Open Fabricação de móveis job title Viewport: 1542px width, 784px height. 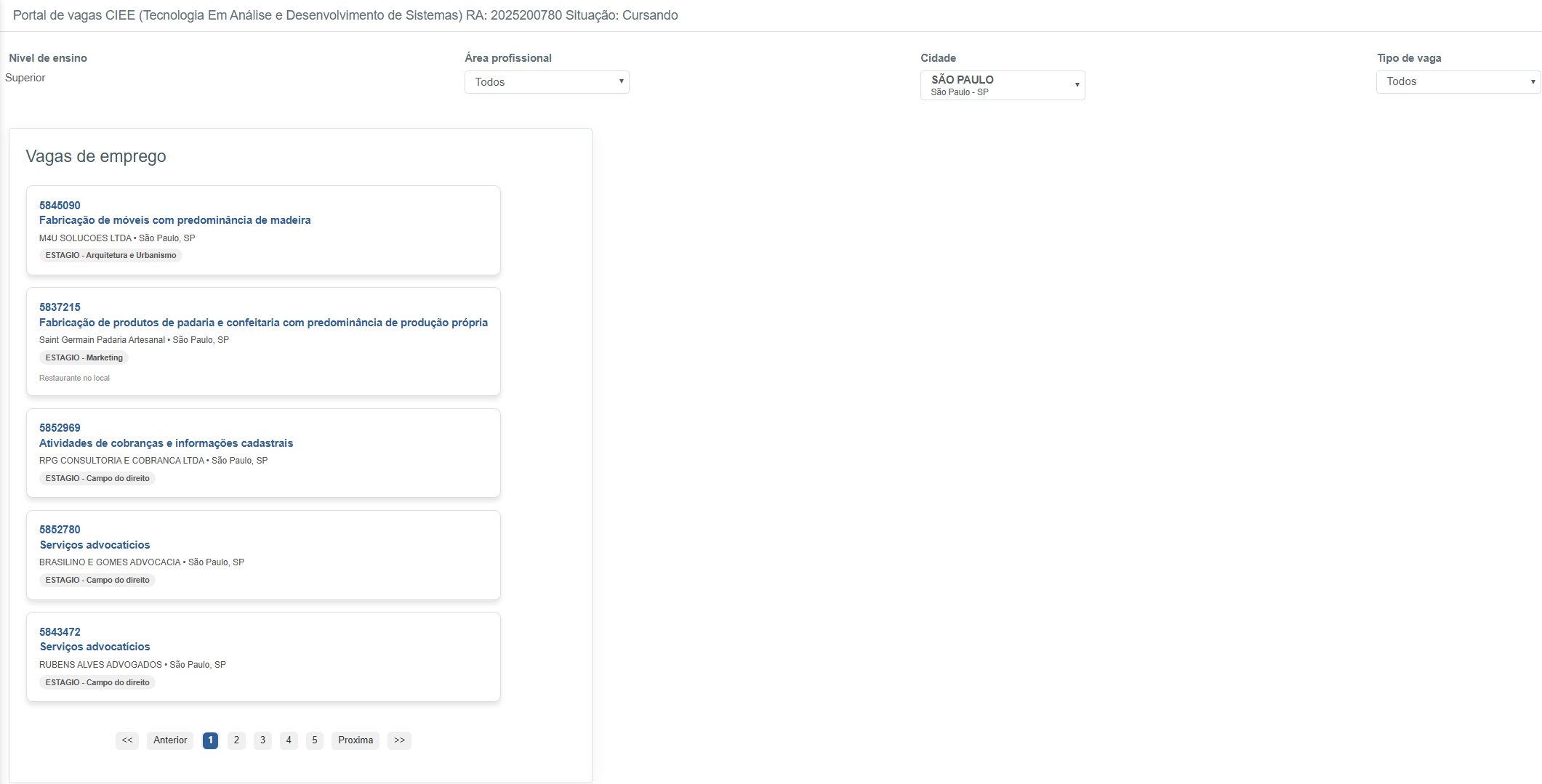(174, 220)
